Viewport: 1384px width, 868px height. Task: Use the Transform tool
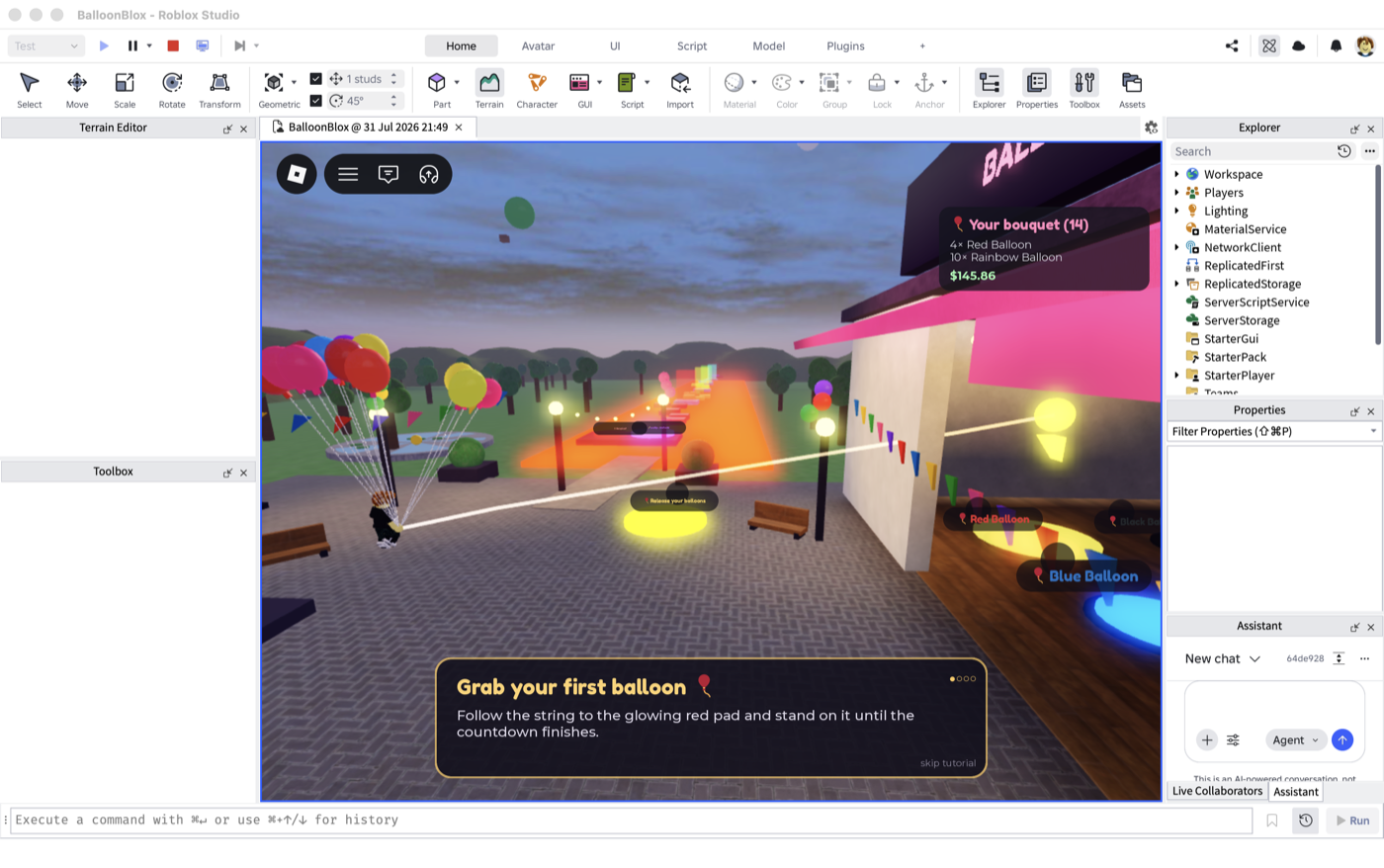219,89
